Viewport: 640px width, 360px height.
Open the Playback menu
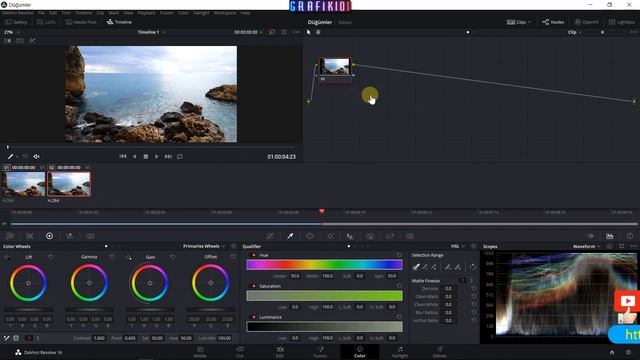click(x=146, y=13)
